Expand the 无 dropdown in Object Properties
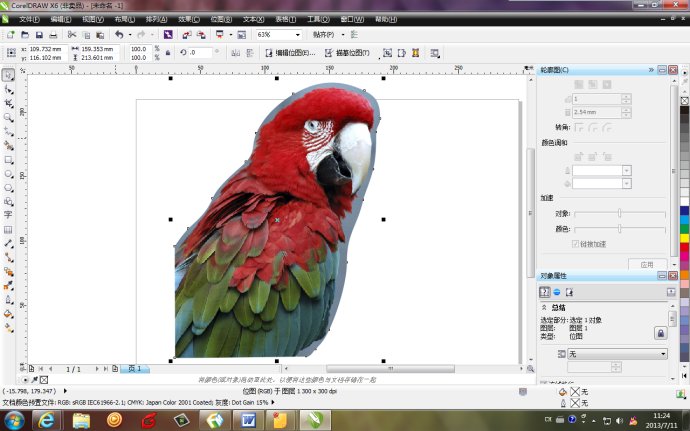This screenshot has width=690, height=431. pyautogui.click(x=662, y=354)
